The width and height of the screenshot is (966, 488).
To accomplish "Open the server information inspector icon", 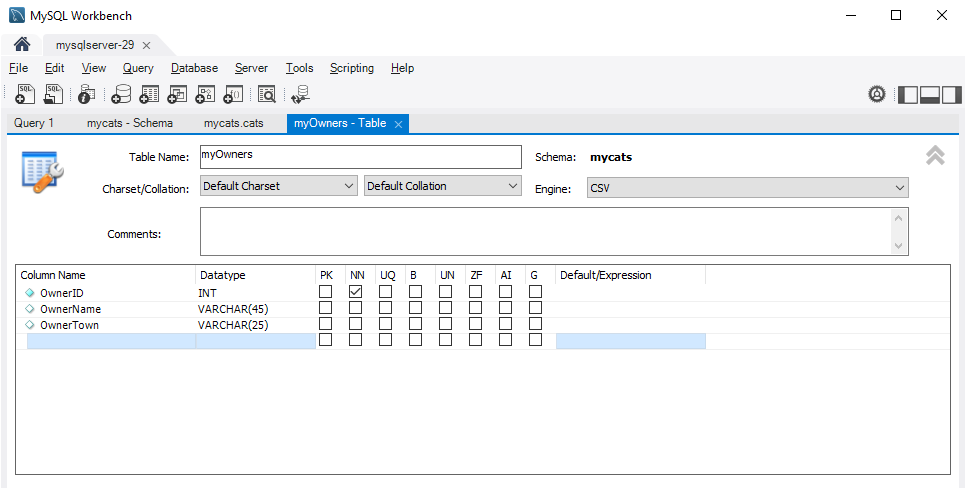I will tap(87, 94).
